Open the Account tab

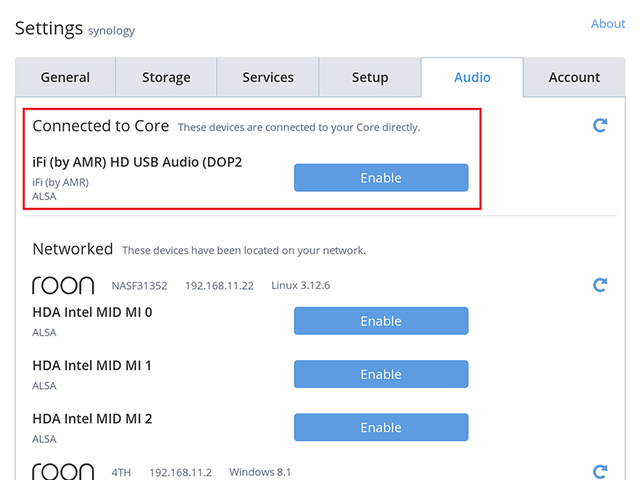coord(574,78)
